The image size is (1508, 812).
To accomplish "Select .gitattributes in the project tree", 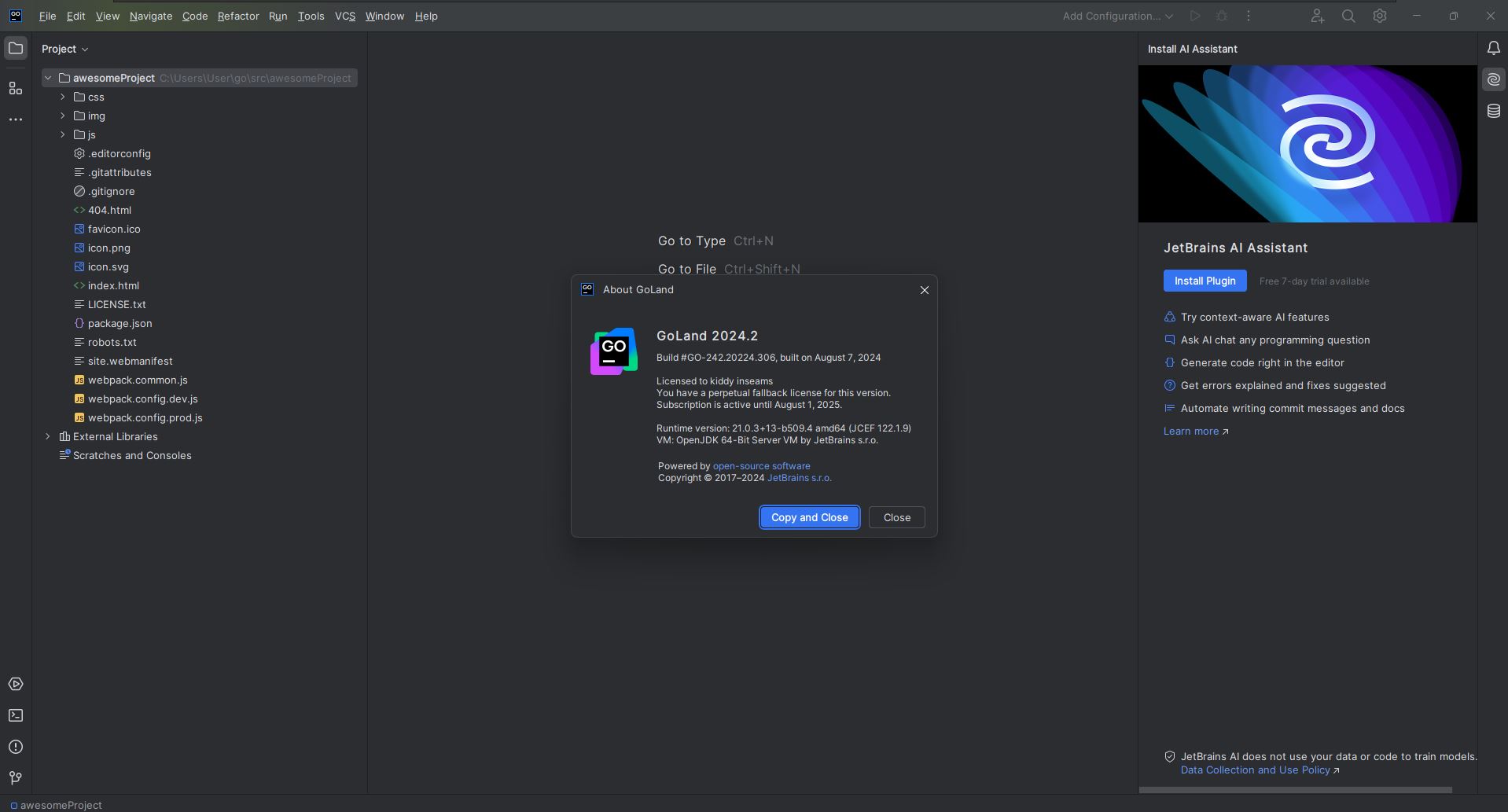I will point(120,172).
